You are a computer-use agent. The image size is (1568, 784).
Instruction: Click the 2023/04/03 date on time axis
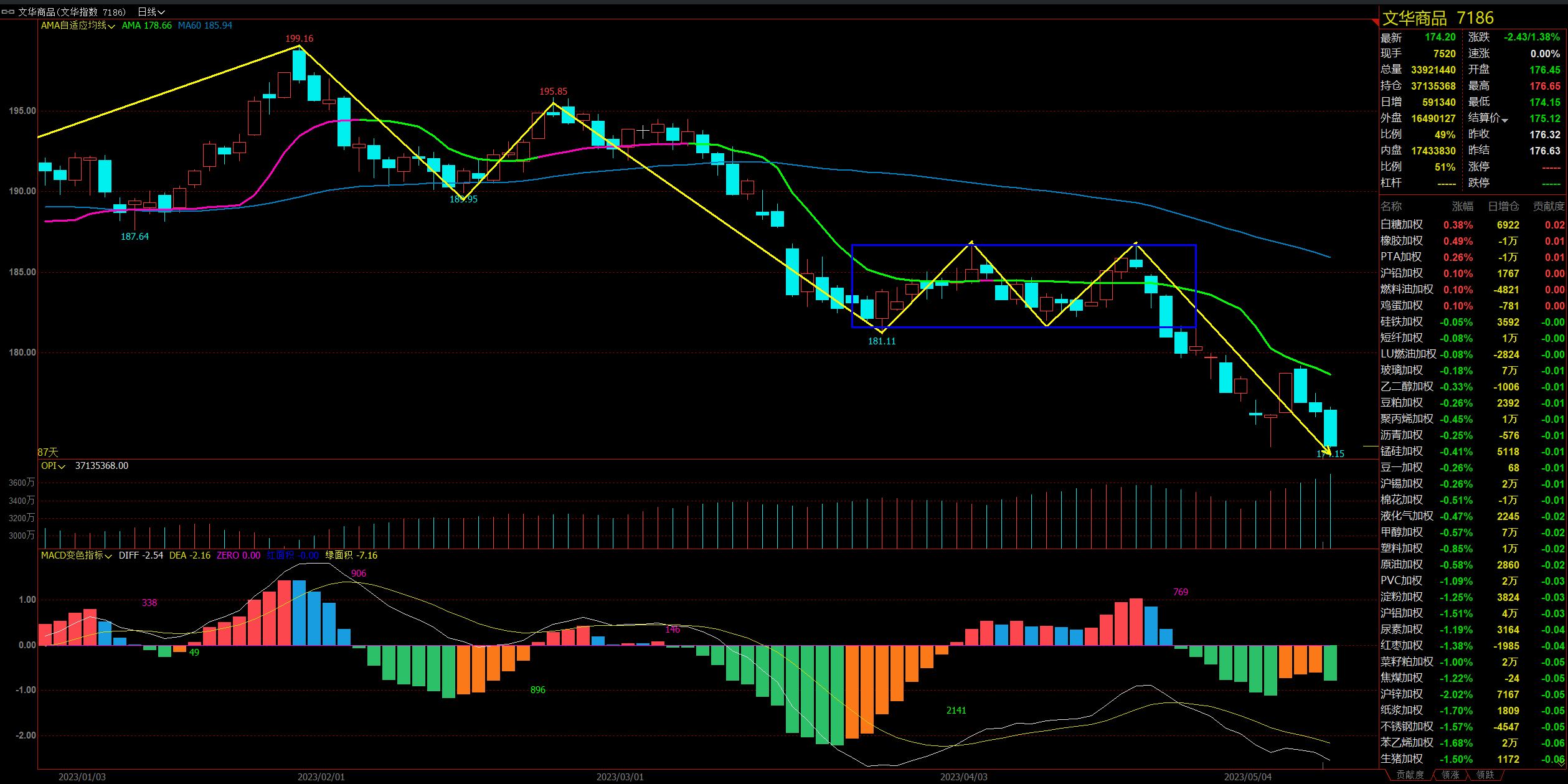963,777
